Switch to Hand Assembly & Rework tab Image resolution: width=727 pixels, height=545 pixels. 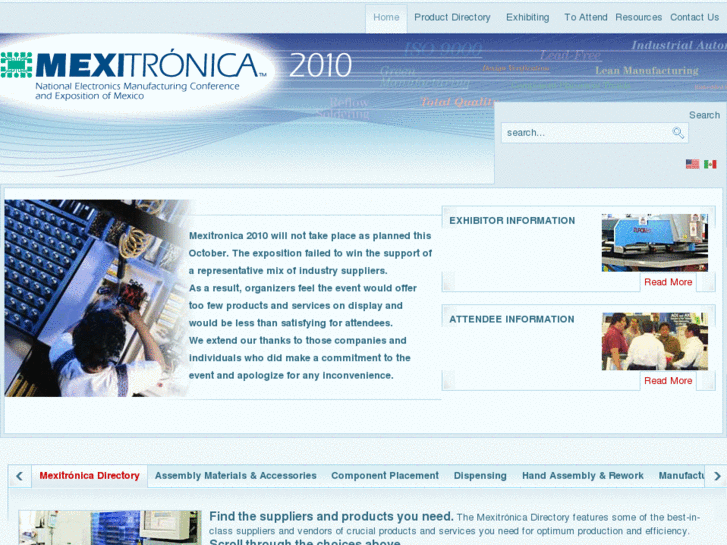(583, 476)
